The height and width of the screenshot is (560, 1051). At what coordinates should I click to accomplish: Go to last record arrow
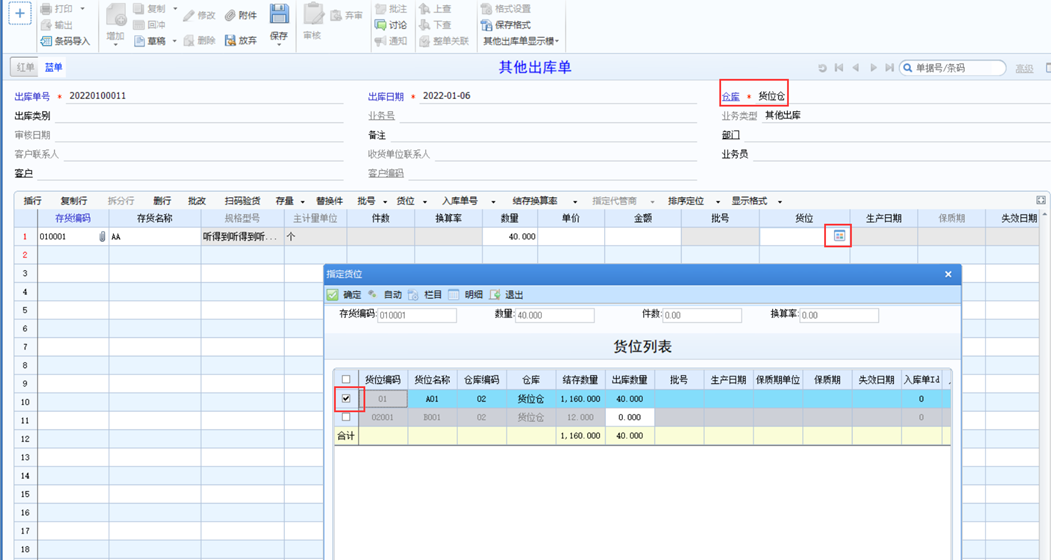click(x=889, y=68)
